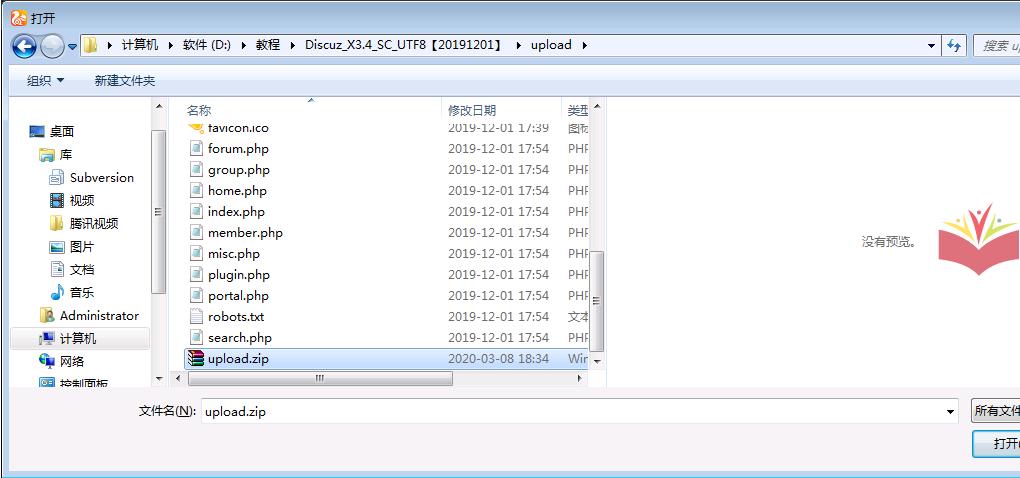Open the 所有文件 file type dropdown

tap(996, 411)
